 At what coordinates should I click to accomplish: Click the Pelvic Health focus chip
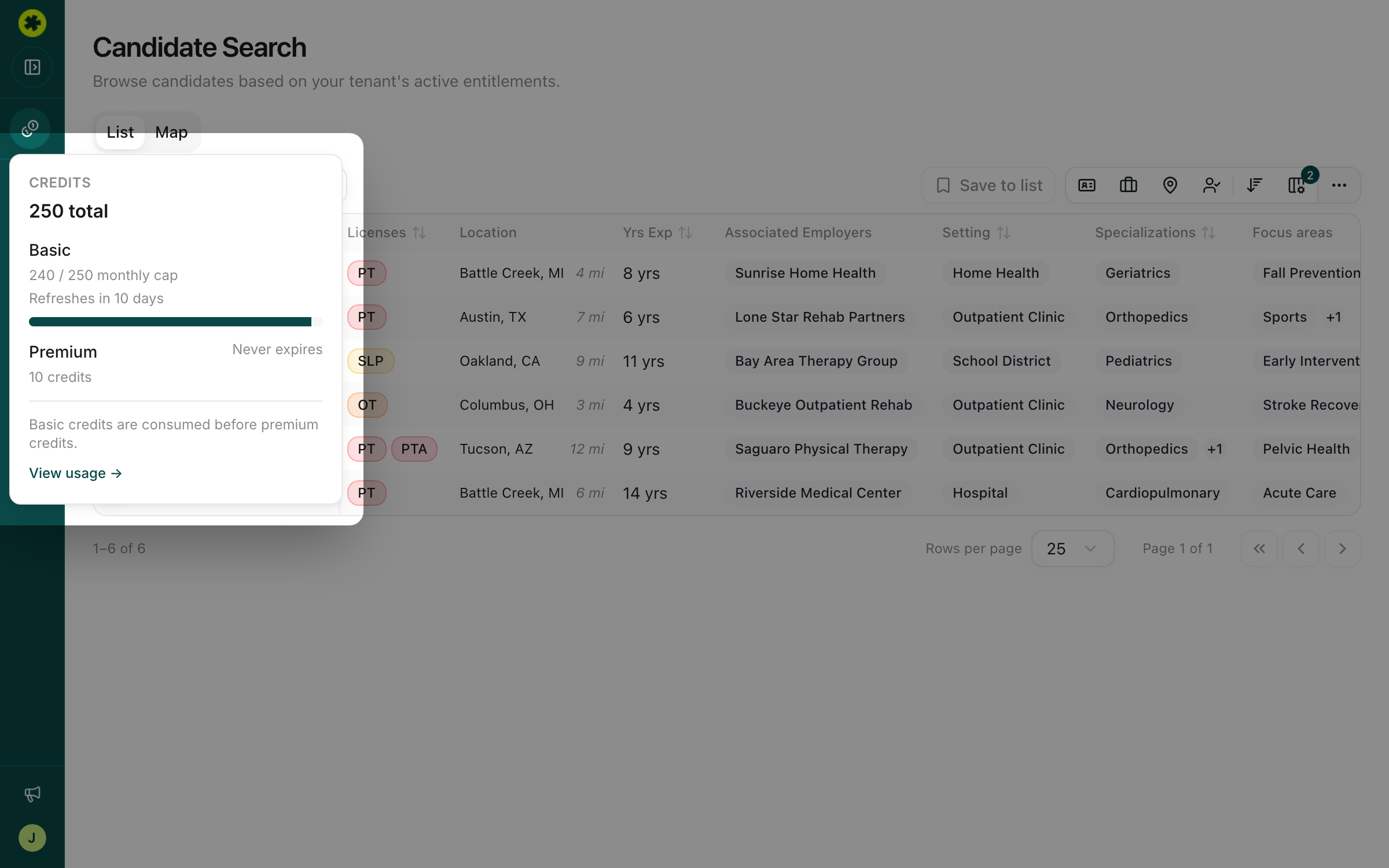pos(1306,449)
